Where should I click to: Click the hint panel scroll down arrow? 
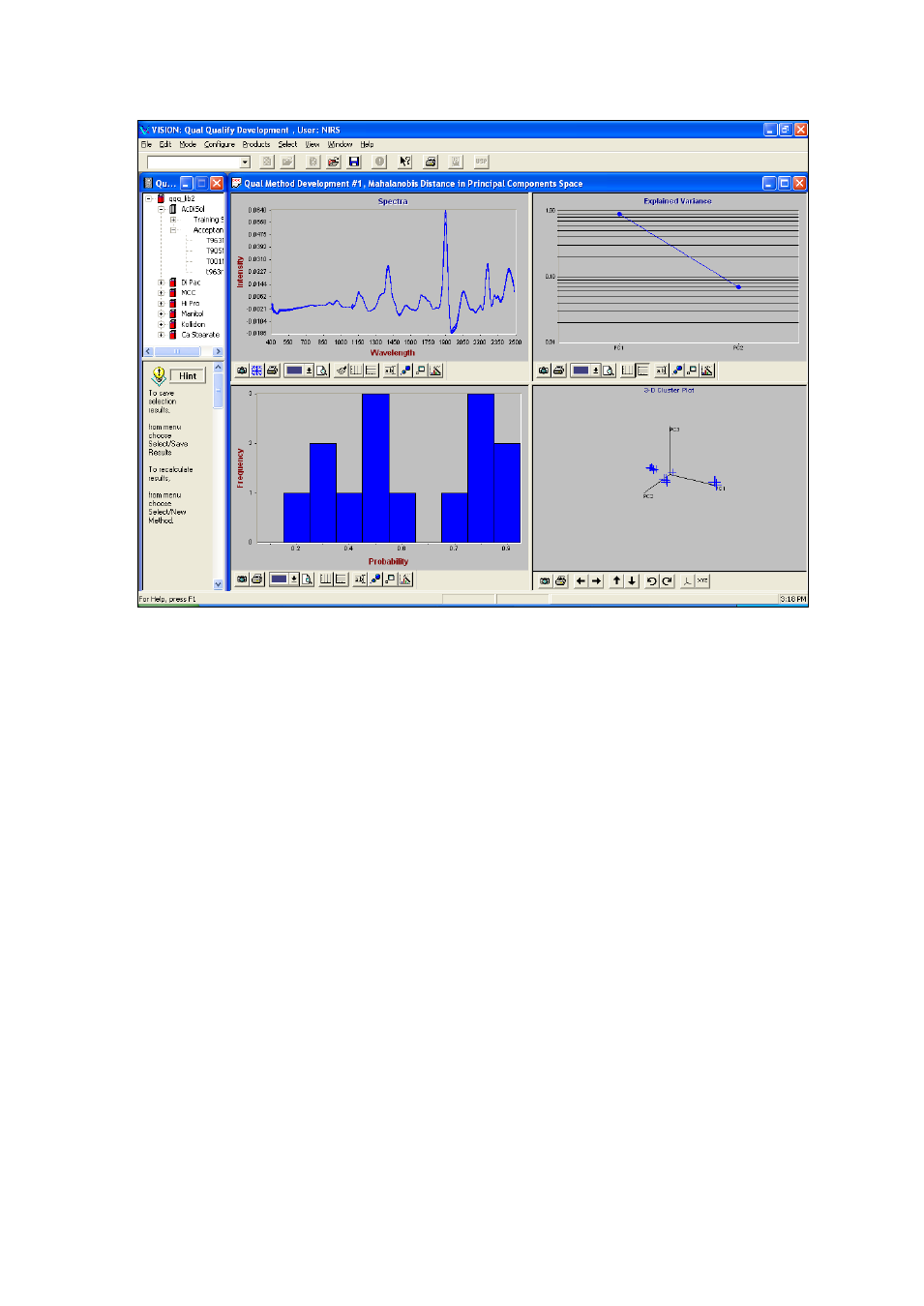(218, 584)
